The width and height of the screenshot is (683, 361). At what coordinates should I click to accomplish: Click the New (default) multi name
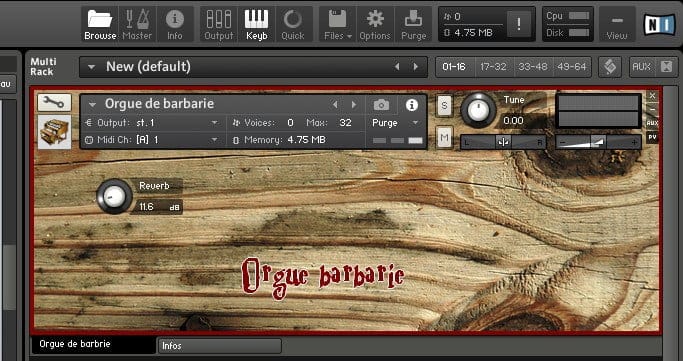tap(148, 67)
